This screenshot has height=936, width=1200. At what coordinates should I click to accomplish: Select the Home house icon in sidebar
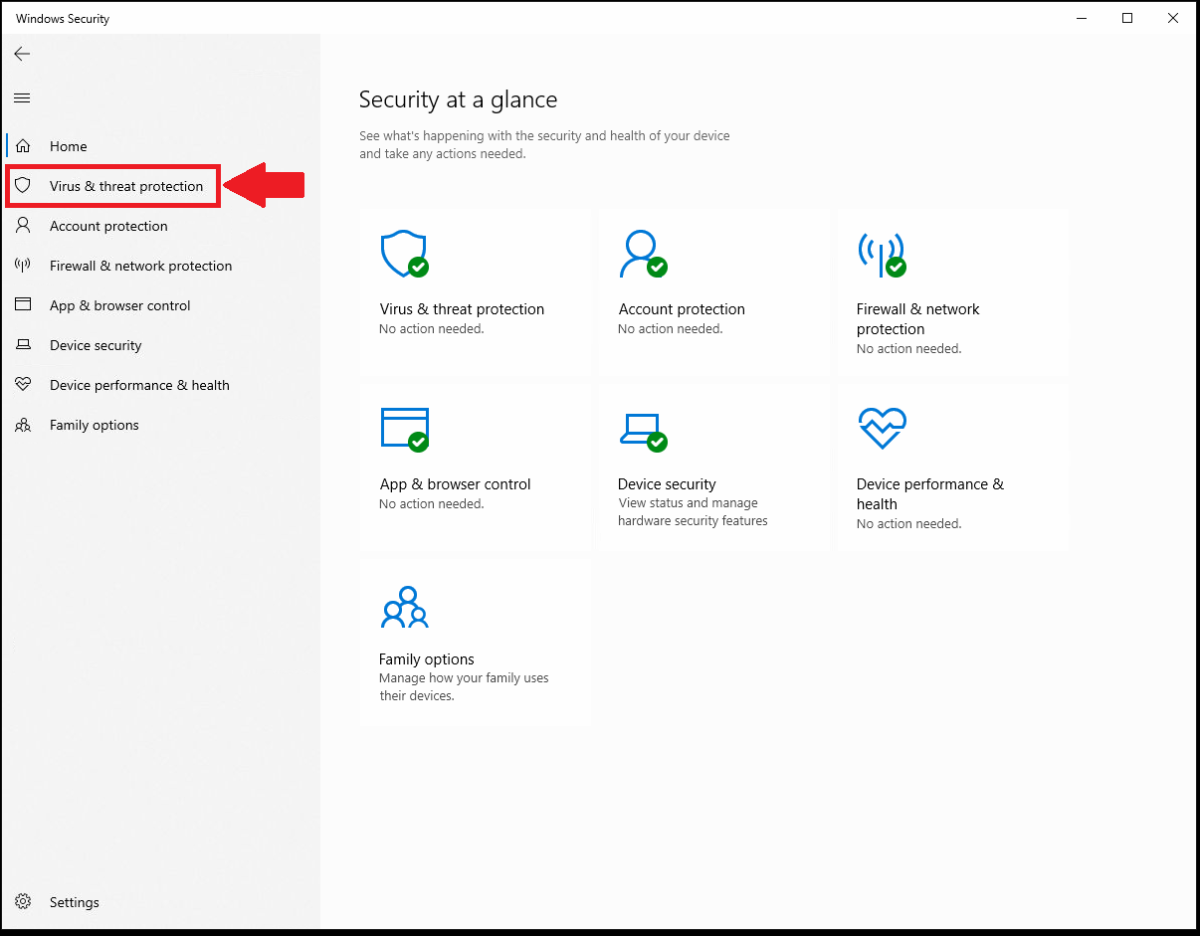pos(22,145)
